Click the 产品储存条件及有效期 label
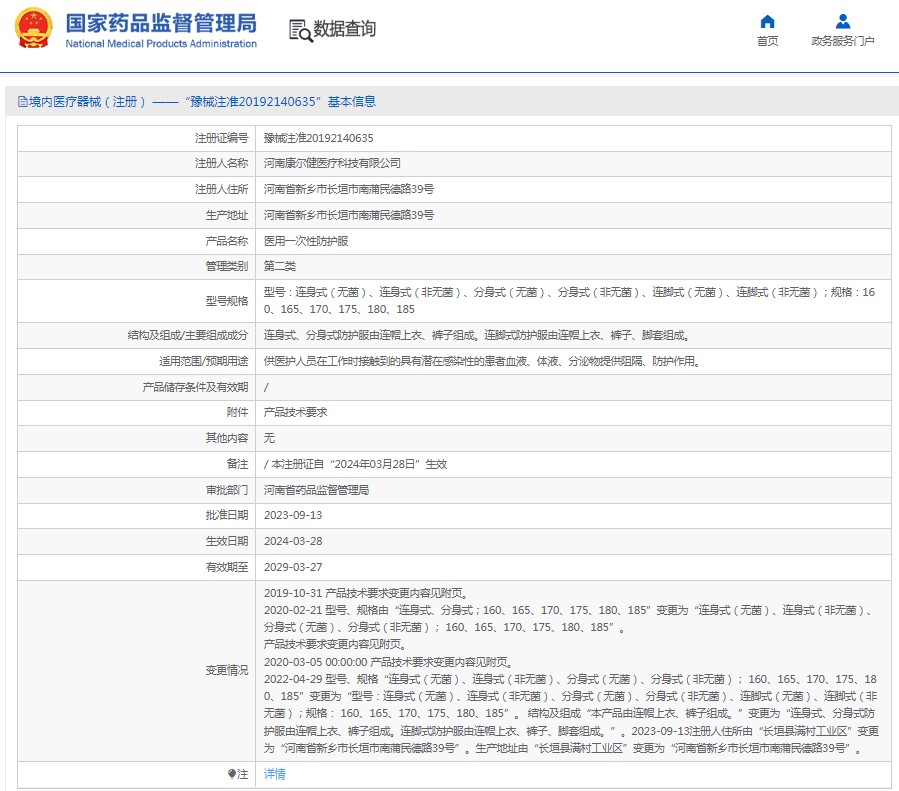The width and height of the screenshot is (899, 791). click(x=195, y=387)
